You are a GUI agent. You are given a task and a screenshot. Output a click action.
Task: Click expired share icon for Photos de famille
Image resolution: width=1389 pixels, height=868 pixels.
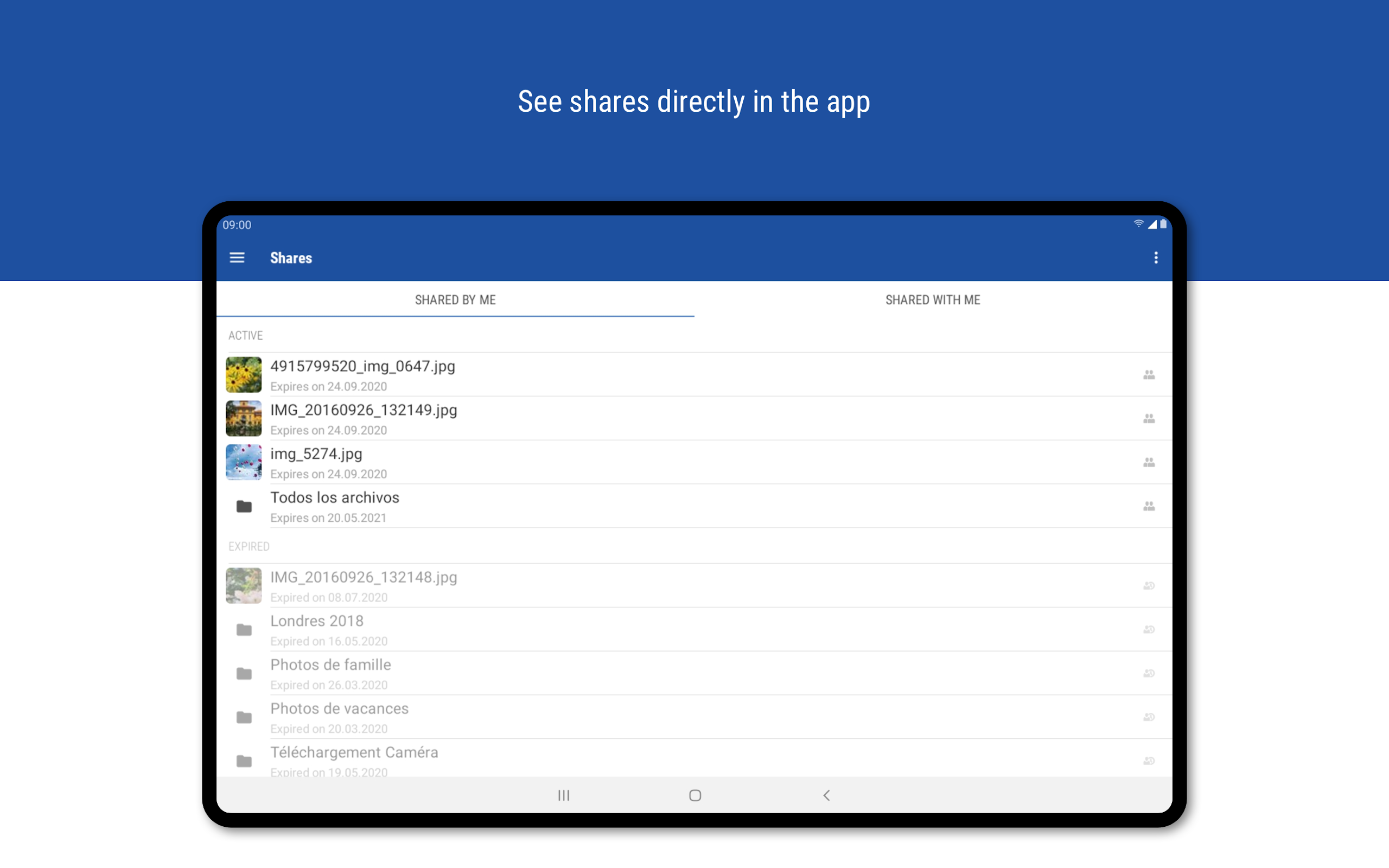coord(1149,673)
